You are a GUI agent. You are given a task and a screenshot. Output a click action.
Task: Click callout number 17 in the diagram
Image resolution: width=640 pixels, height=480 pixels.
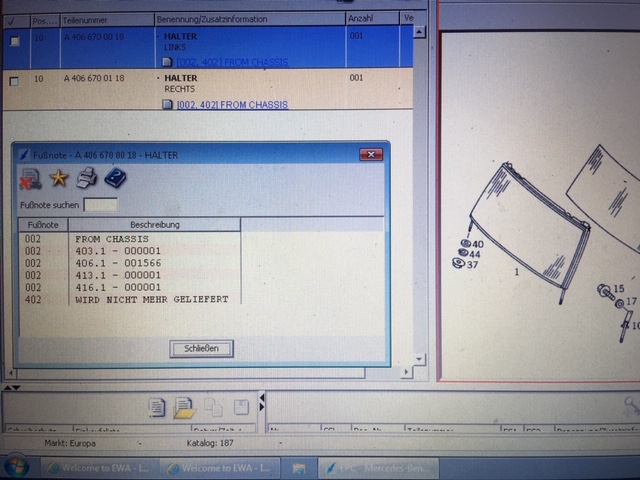click(x=631, y=301)
